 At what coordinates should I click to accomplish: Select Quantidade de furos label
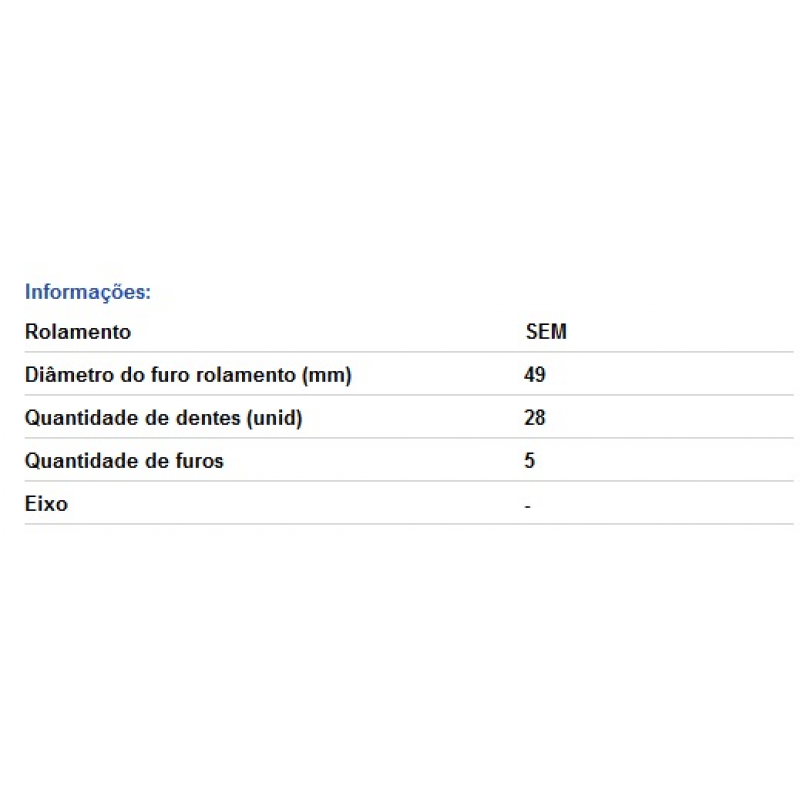[124, 461]
